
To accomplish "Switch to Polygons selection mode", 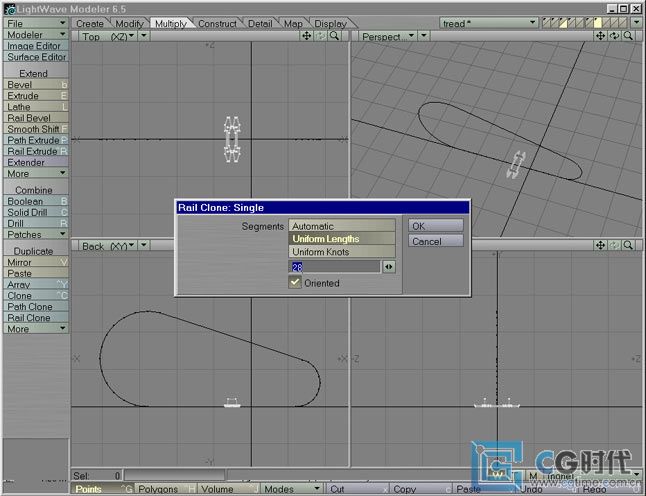I will (x=166, y=489).
